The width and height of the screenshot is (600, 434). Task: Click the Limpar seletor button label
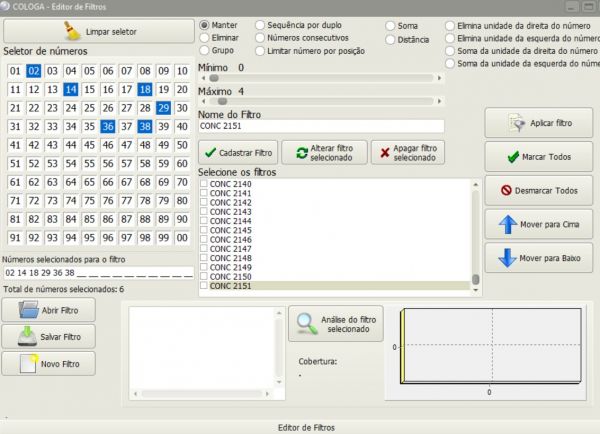[x=111, y=32]
